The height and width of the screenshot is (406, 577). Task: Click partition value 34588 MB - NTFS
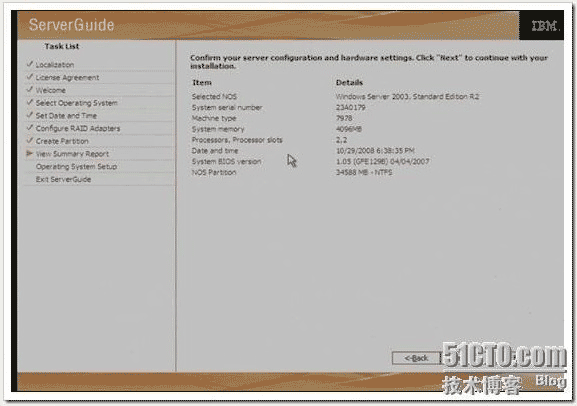click(x=364, y=172)
